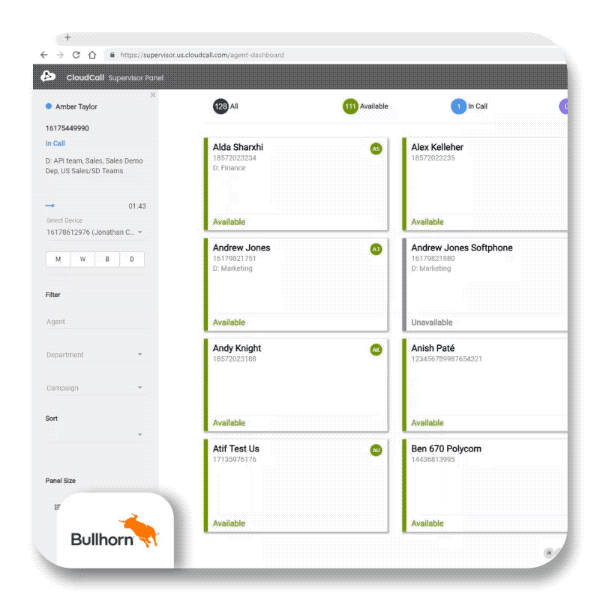
Task: Click the blue status dot beside Amber Taylor
Action: point(49,106)
